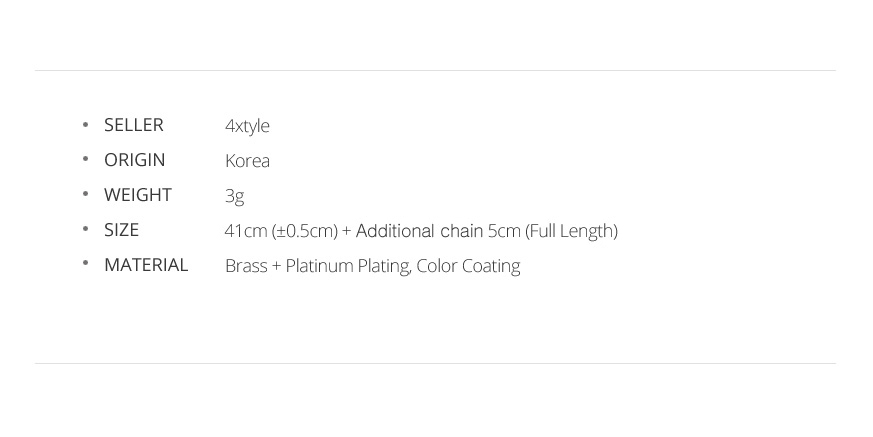
Task: Click the bottom horizontal divider line
Action: (435, 364)
